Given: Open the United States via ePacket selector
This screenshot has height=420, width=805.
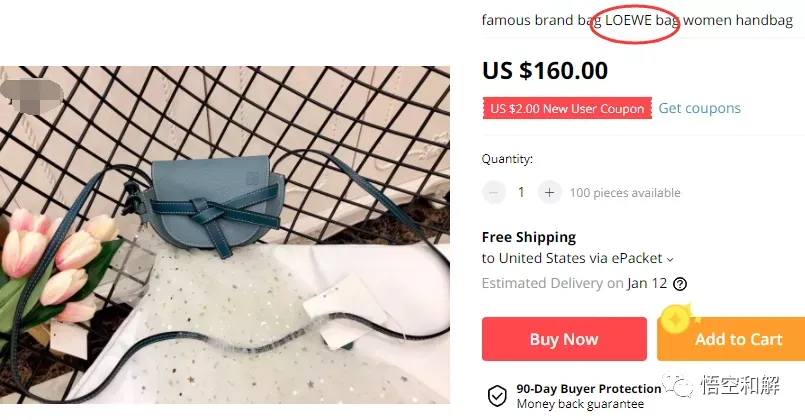Looking at the screenshot, I should [x=577, y=258].
